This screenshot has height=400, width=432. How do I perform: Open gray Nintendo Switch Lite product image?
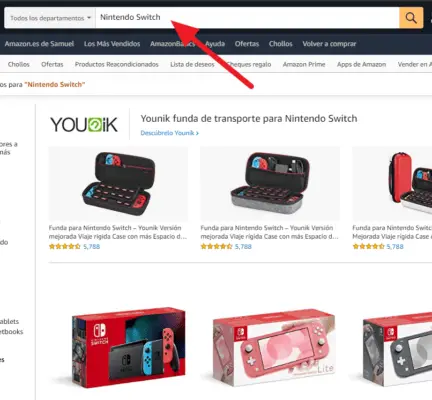click(x=397, y=348)
